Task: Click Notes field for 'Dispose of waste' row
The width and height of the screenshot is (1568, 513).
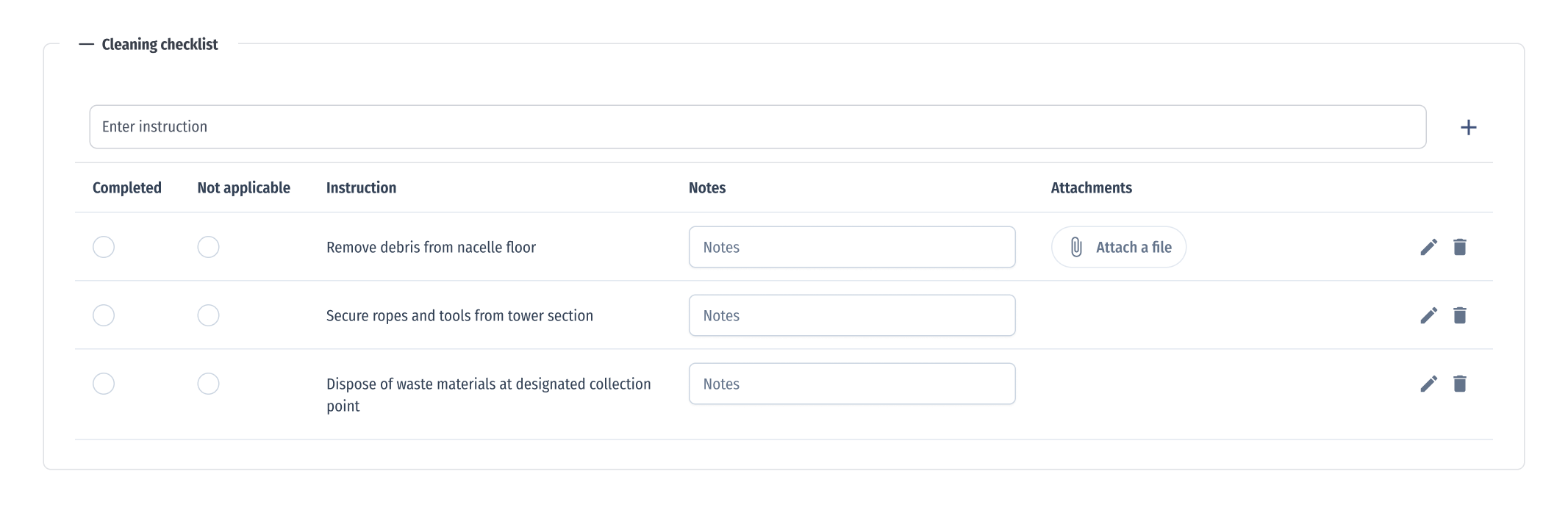Action: (851, 384)
